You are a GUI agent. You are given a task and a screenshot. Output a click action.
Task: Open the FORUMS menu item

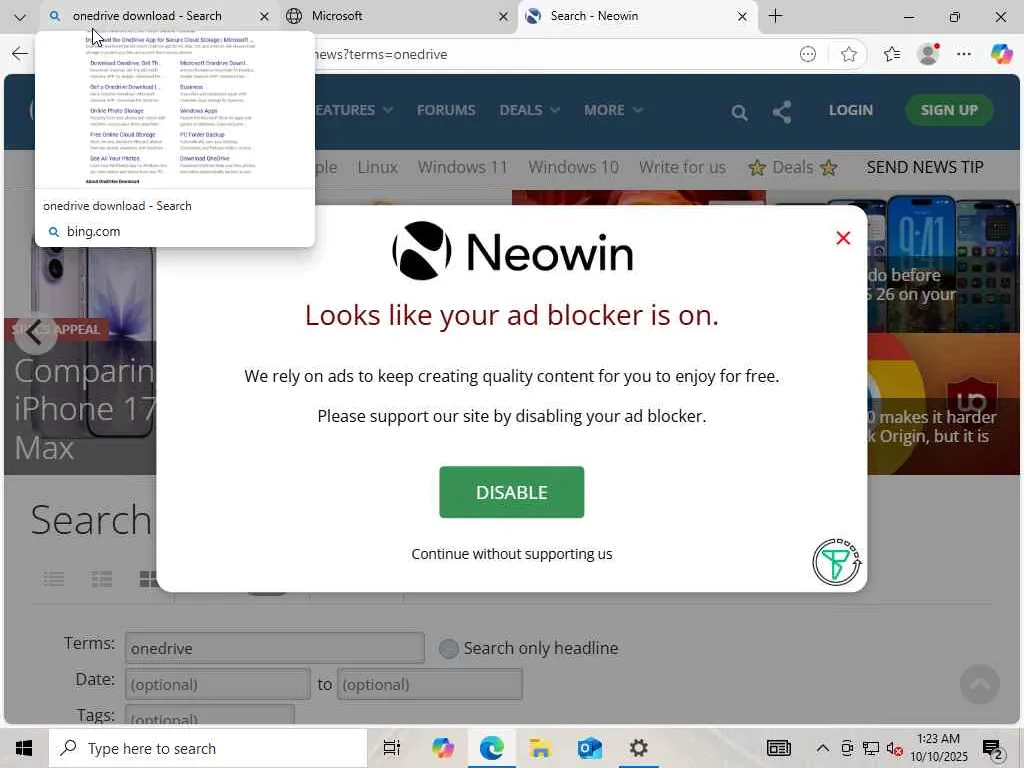[x=446, y=110]
